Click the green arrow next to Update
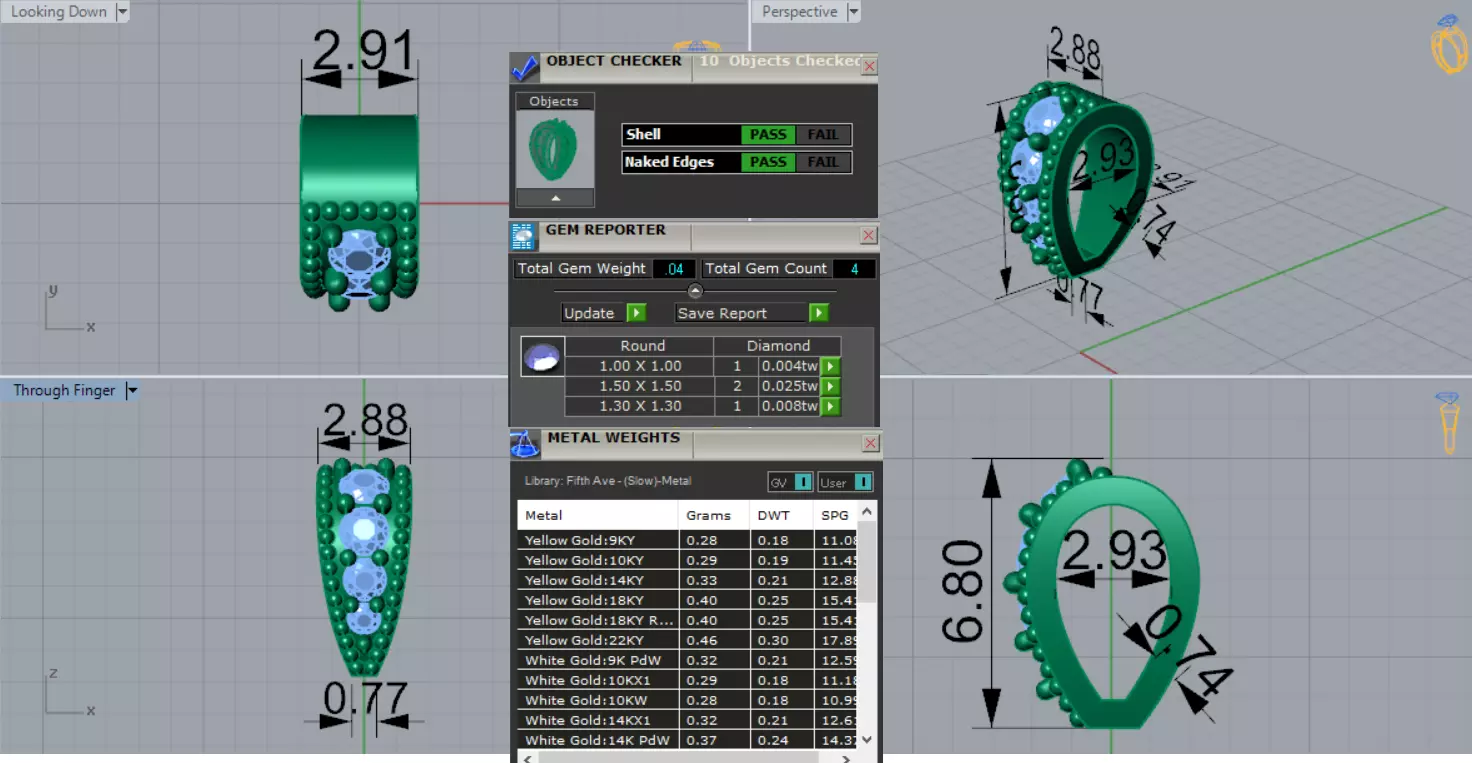Viewport: 1472px width, 763px height. tap(636, 313)
